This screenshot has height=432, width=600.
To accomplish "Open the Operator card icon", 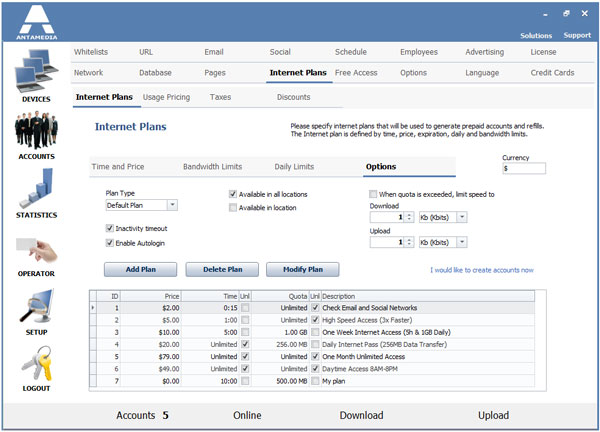I will tap(36, 250).
